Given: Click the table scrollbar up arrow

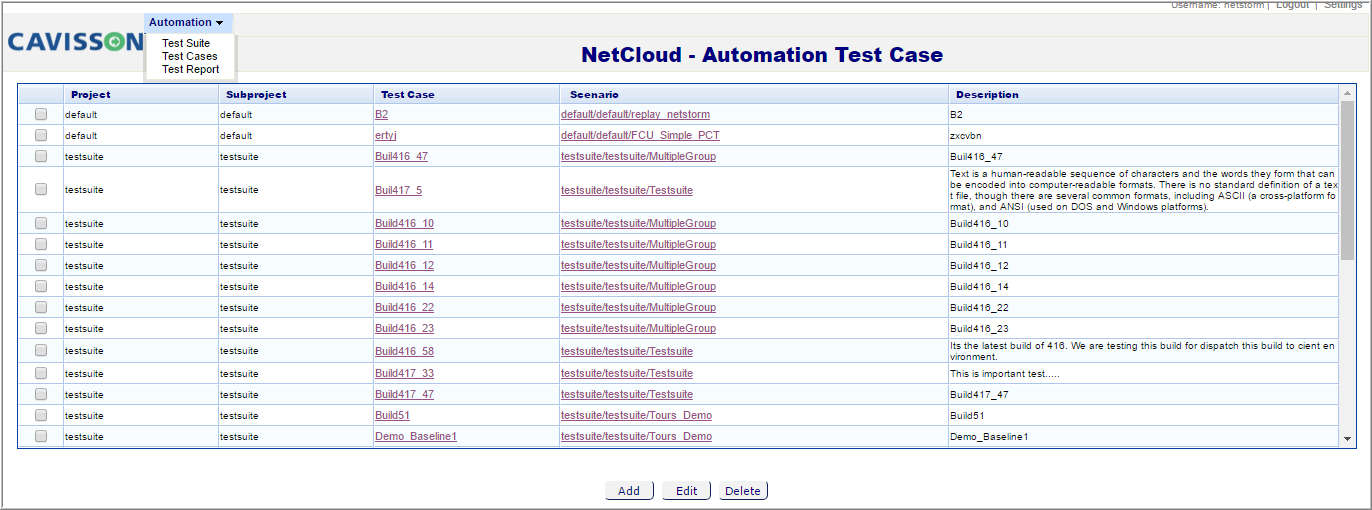Looking at the screenshot, I should tap(1347, 93).
